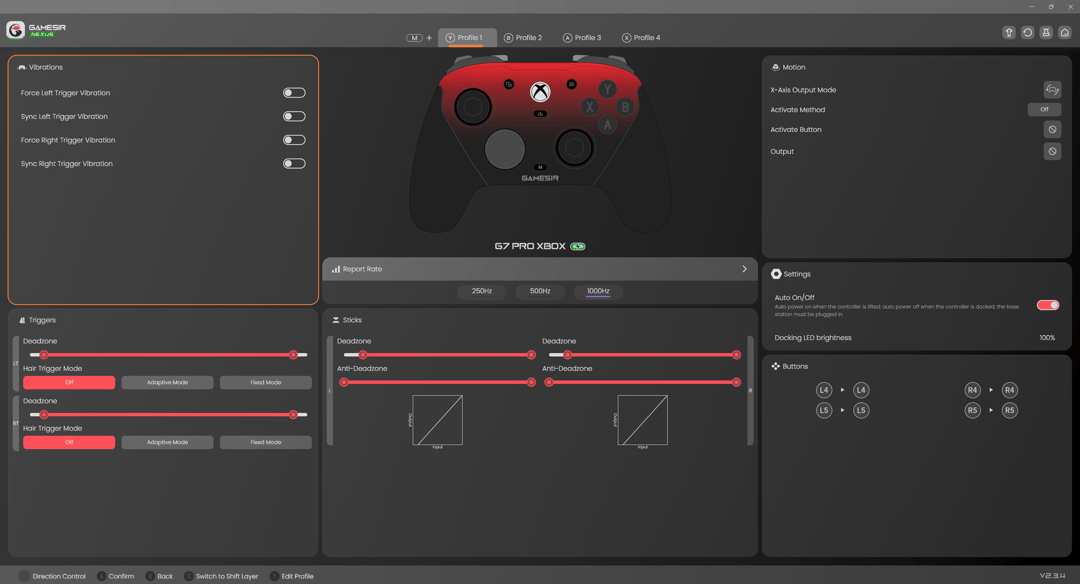Click the Activate Button assignment icon

tap(1052, 129)
